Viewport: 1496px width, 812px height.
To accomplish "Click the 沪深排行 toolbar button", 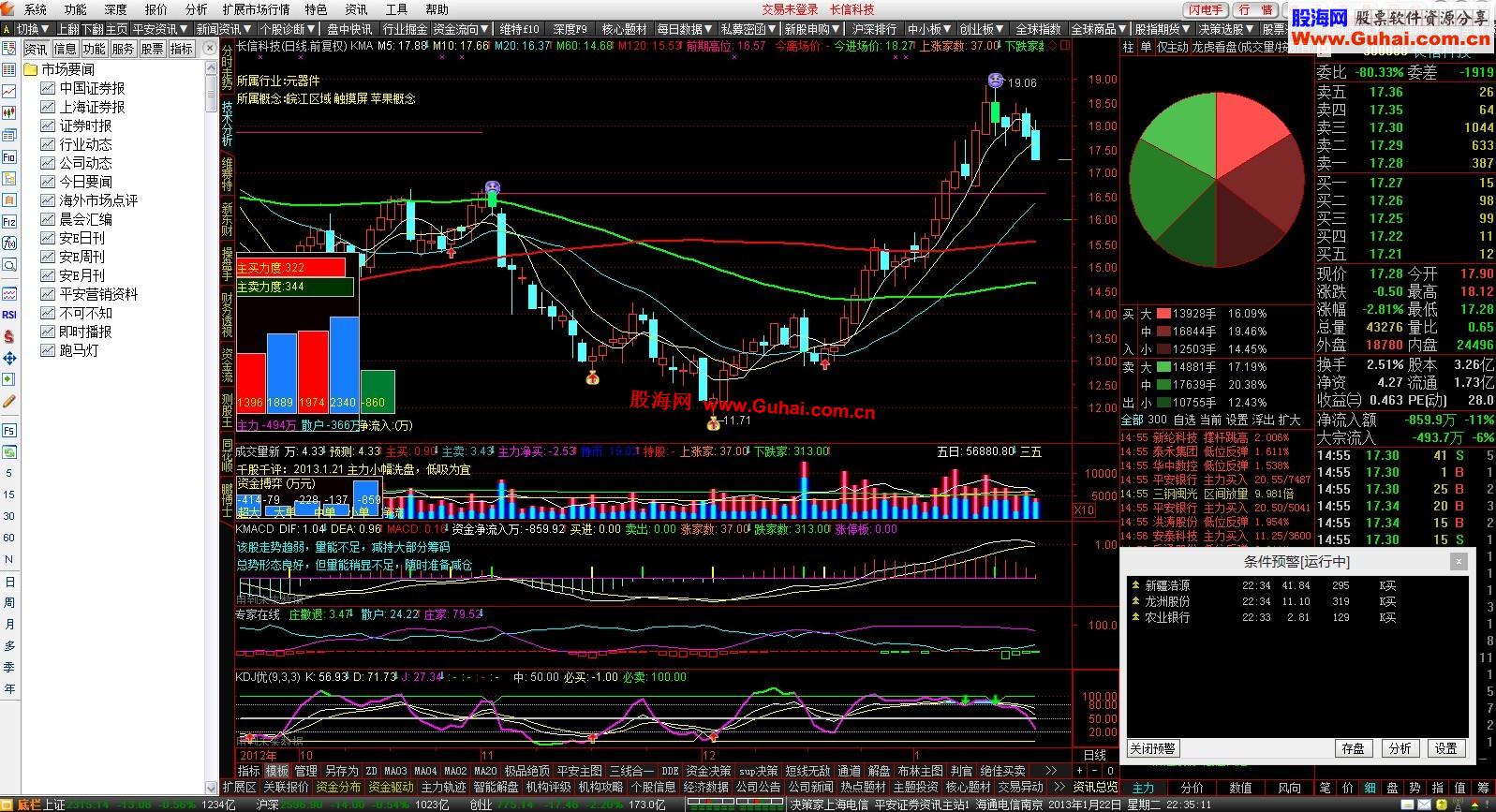I will point(874,29).
